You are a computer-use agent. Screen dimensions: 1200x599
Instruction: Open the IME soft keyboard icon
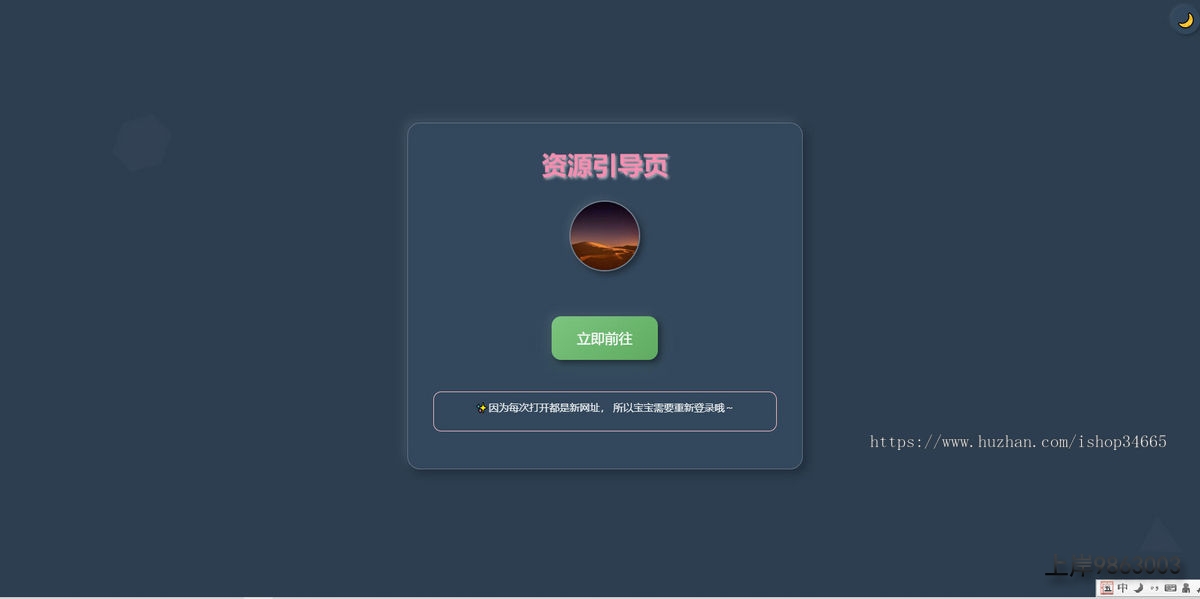[1170, 588]
